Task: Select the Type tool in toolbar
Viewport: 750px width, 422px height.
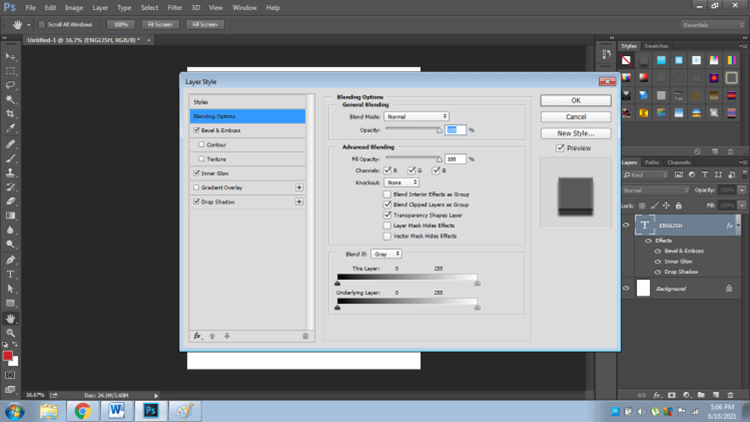Action: coord(11,273)
